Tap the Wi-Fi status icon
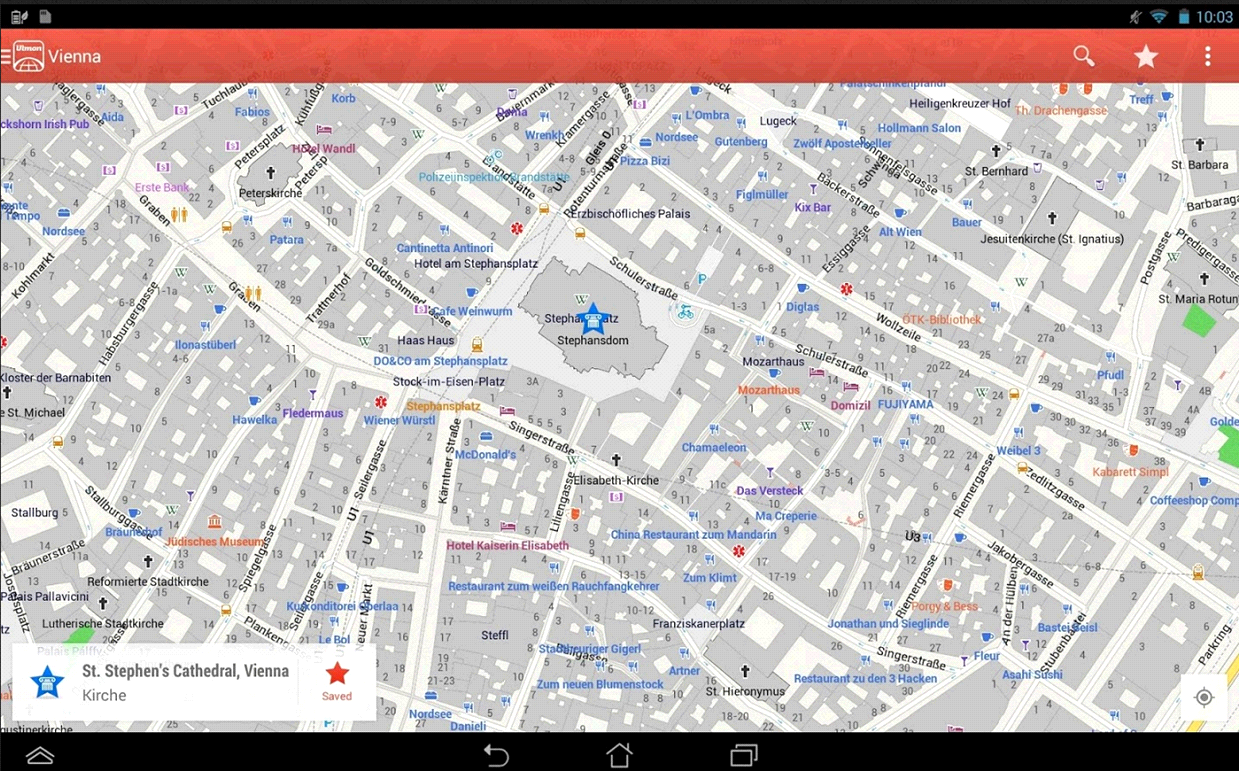The height and width of the screenshot is (771, 1239). point(1159,17)
